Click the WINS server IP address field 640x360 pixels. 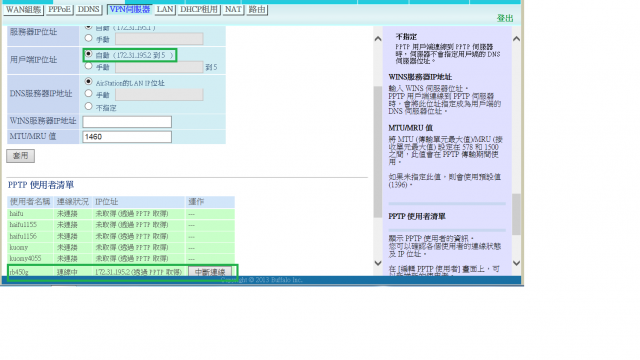point(127,122)
